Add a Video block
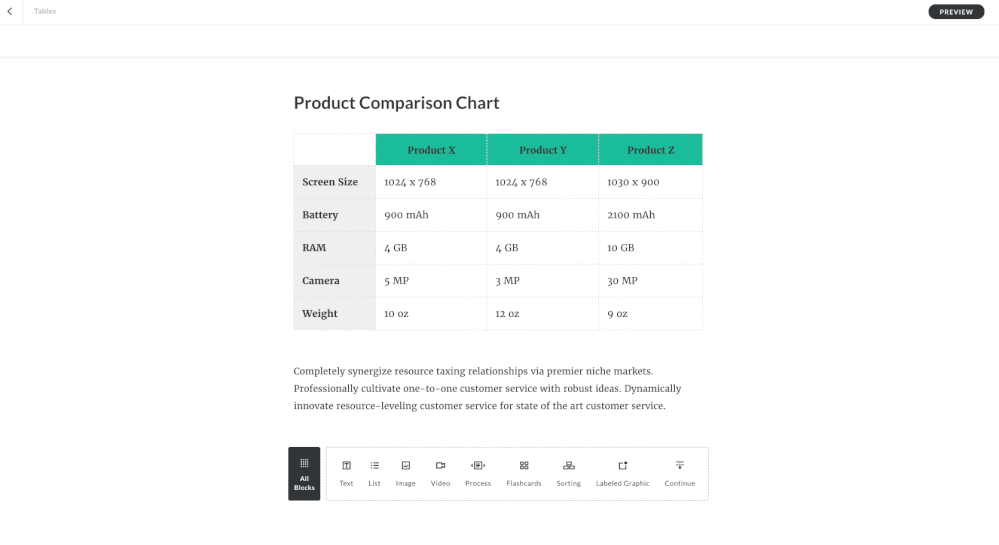999x545 pixels. click(x=440, y=473)
